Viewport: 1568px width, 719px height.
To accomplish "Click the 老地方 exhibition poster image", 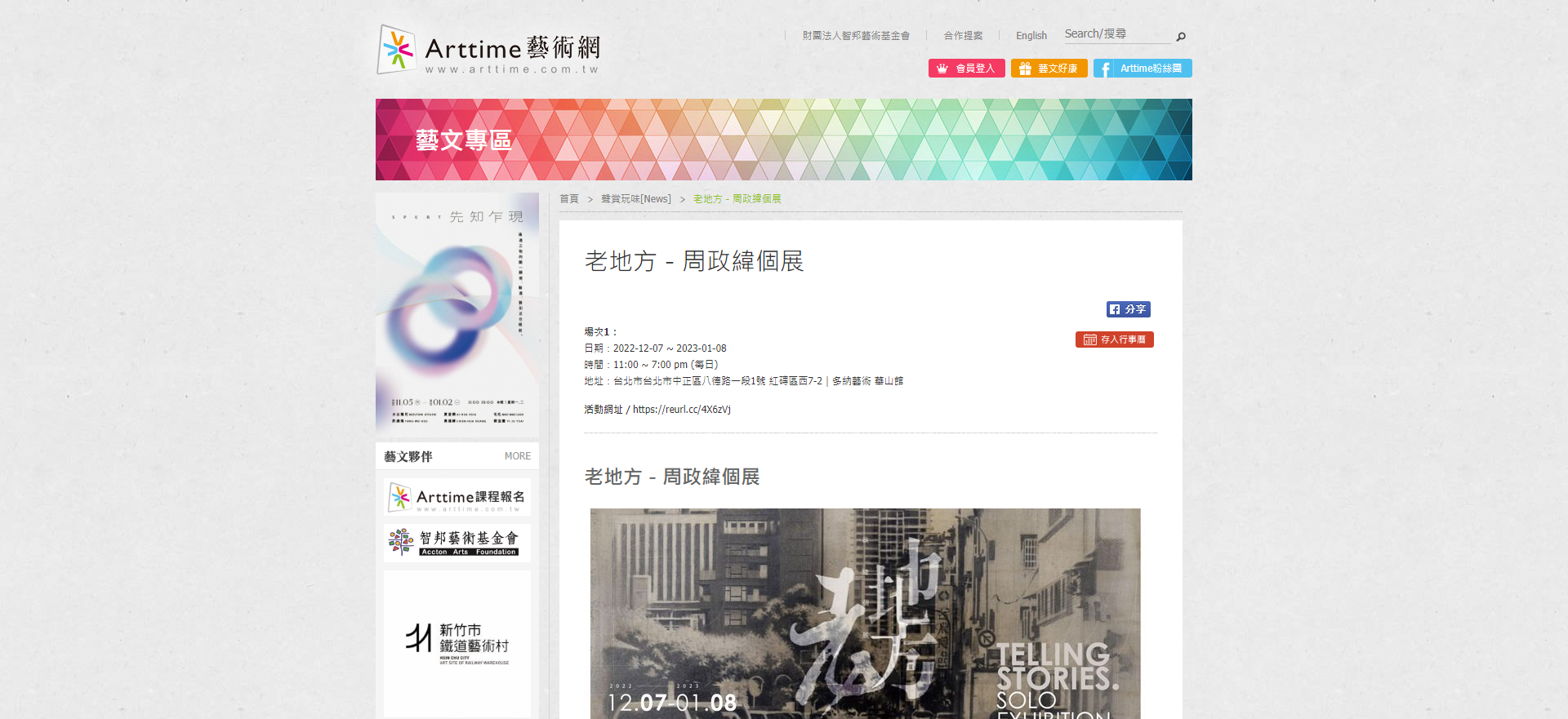I will tap(865, 614).
